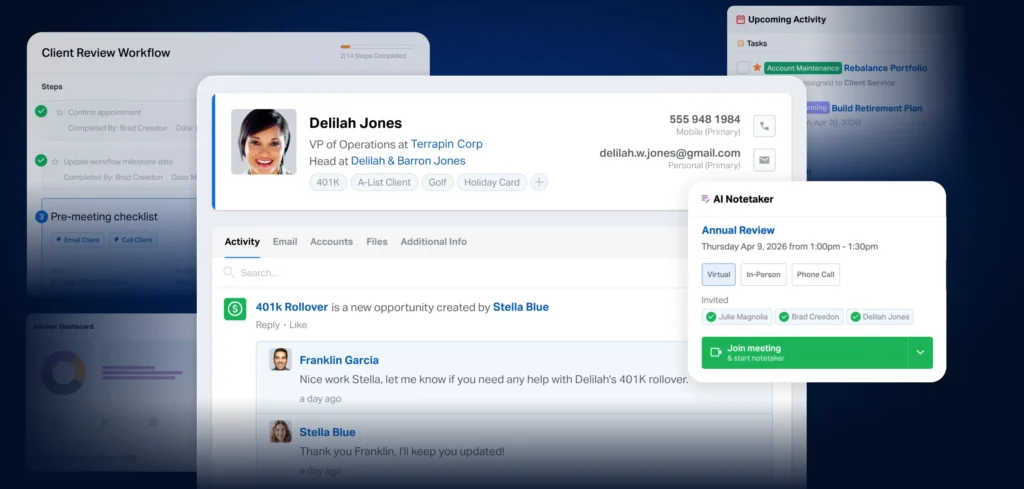Click the workflow steps-completed progress bar
Screen dimensions: 1024x489
pyautogui.click(x=376, y=47)
